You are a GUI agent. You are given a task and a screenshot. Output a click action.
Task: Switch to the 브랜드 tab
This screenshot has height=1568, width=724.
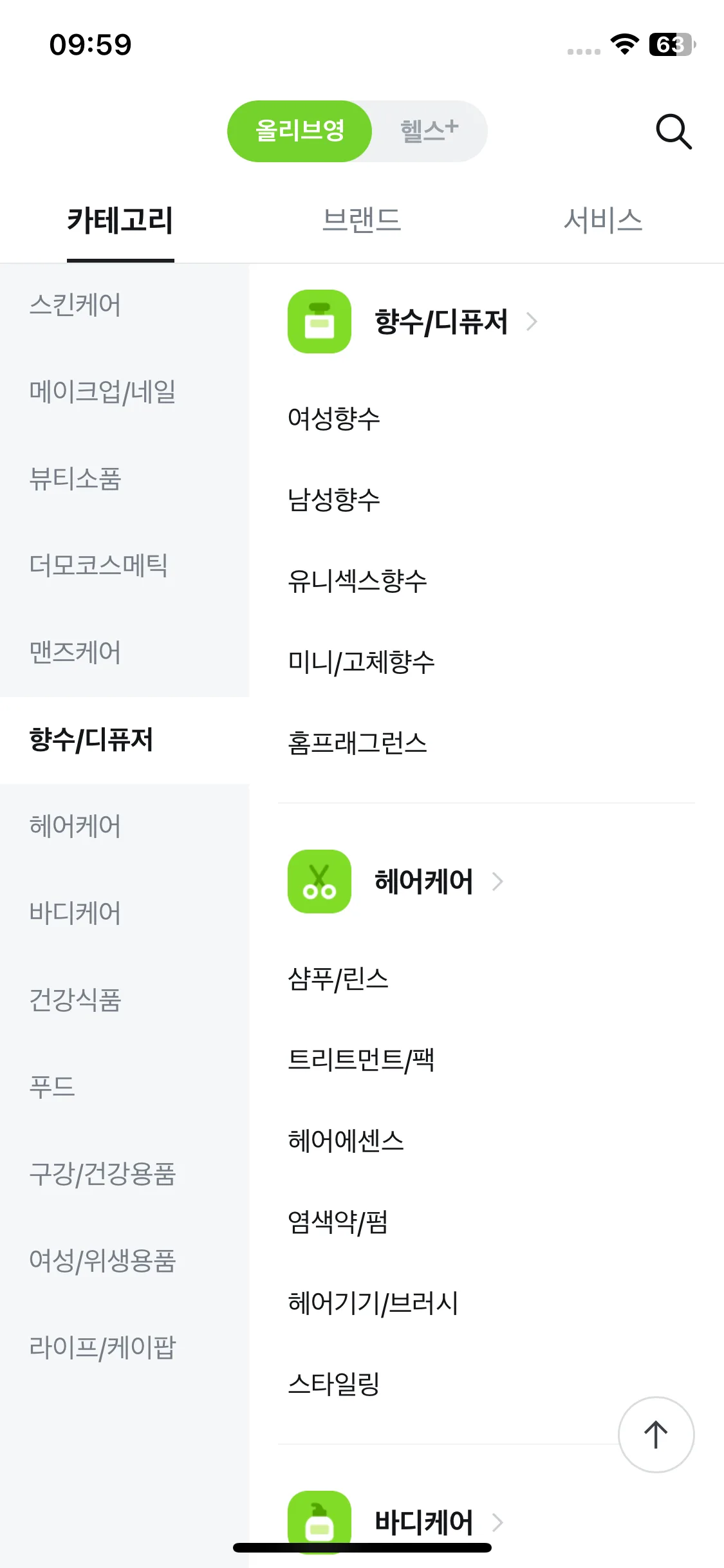pyautogui.click(x=362, y=220)
